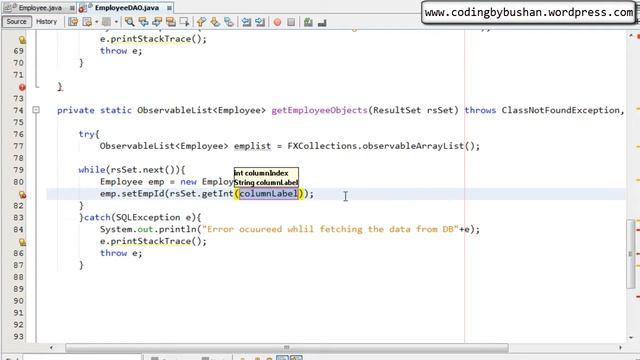
Task: Click the Comment code icon
Action: click(x=308, y=22)
